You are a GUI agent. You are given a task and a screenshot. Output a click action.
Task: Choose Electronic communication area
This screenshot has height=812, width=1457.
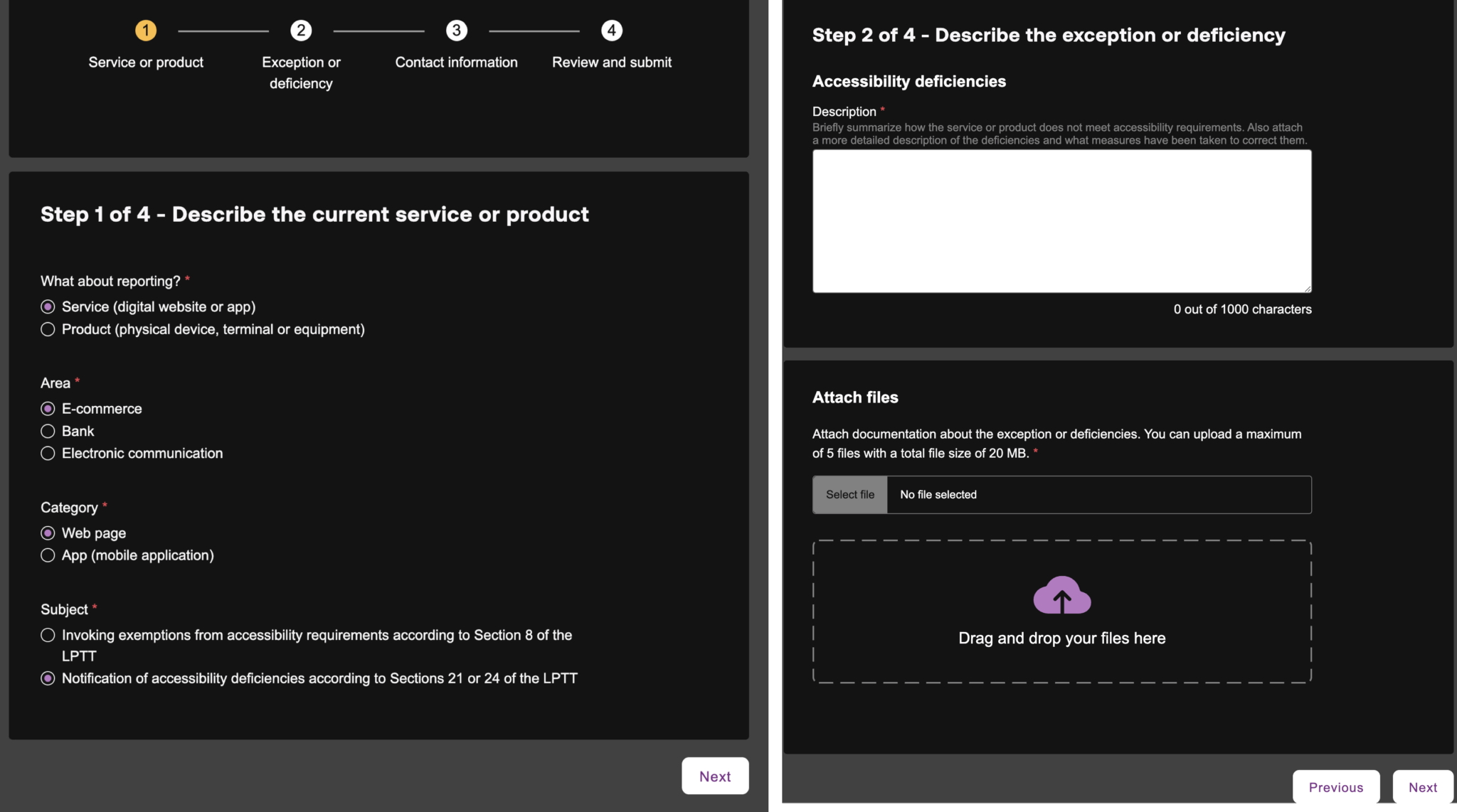[48, 453]
